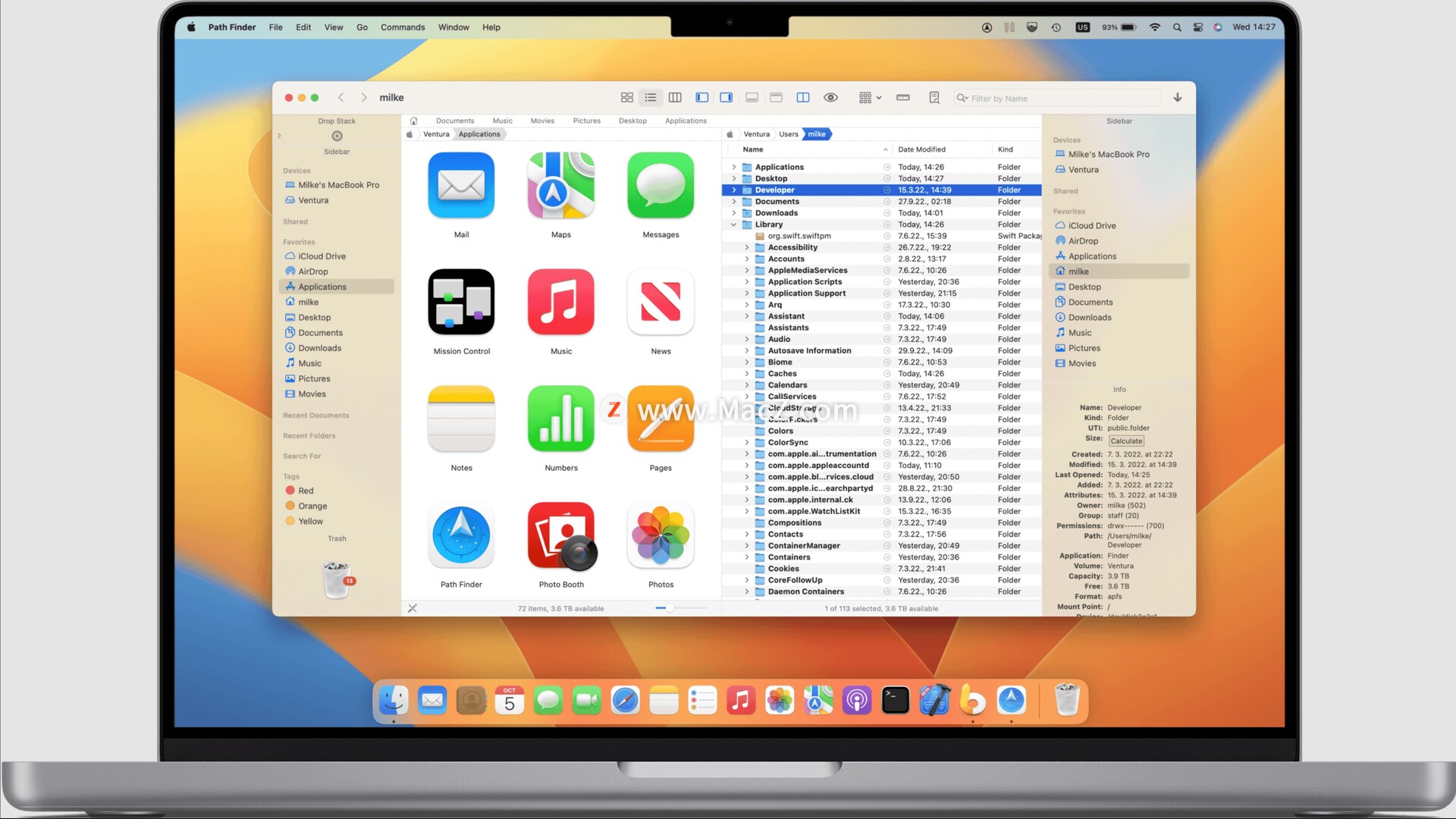
Task: Select the Music app icon in browser
Action: coord(561,302)
